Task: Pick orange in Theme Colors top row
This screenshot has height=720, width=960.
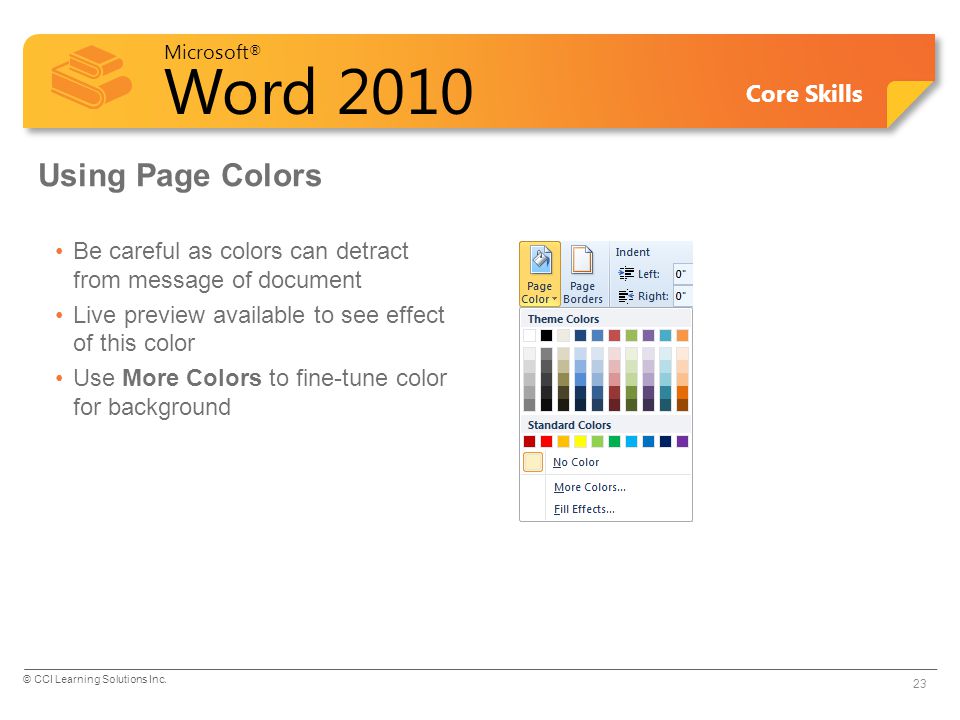Action: coord(682,336)
